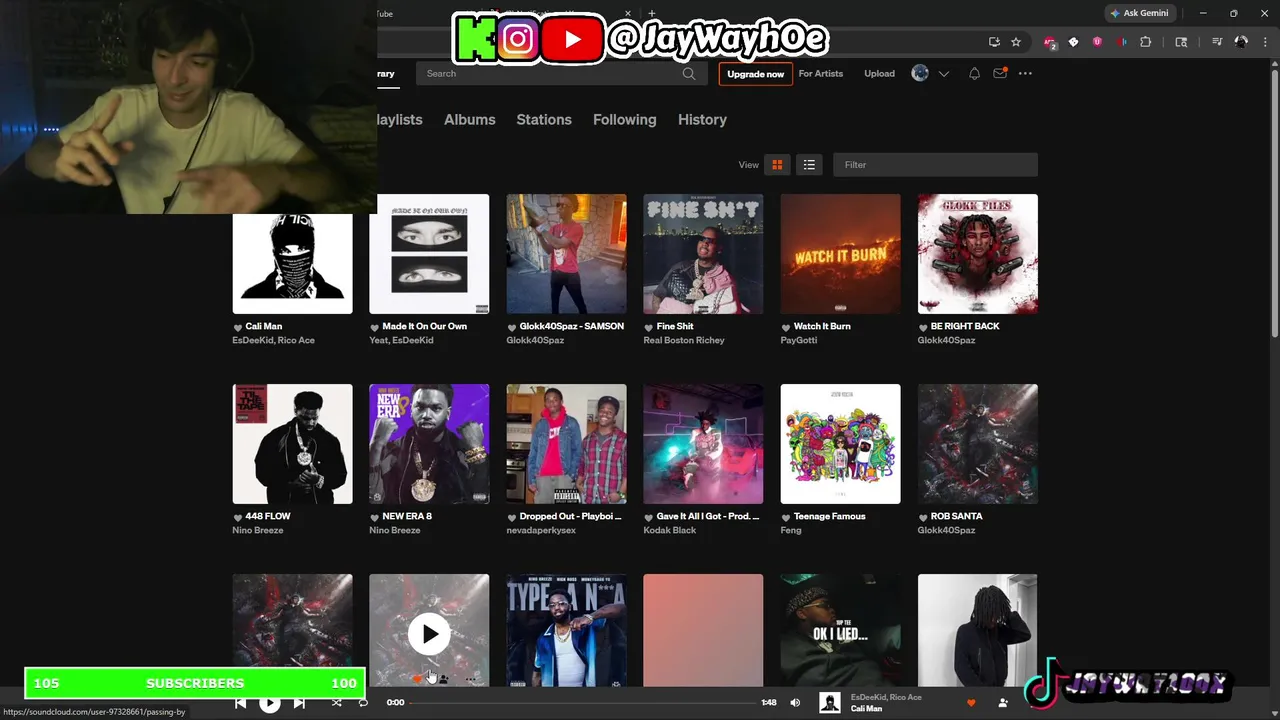Viewport: 1280px width, 720px height.
Task: Open the Cali Man track artwork
Action: point(292,263)
